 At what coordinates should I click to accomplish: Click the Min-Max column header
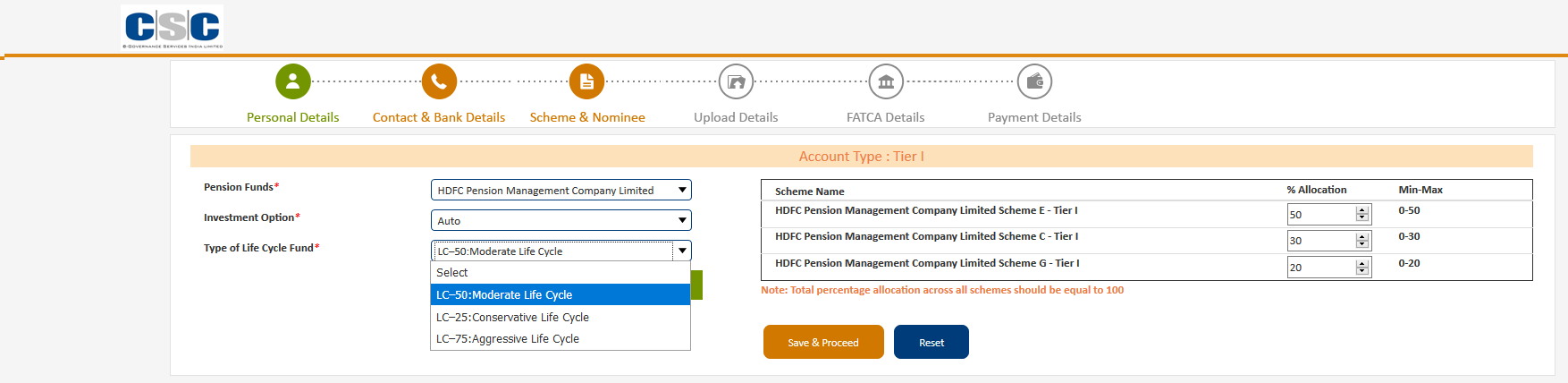(x=1420, y=190)
